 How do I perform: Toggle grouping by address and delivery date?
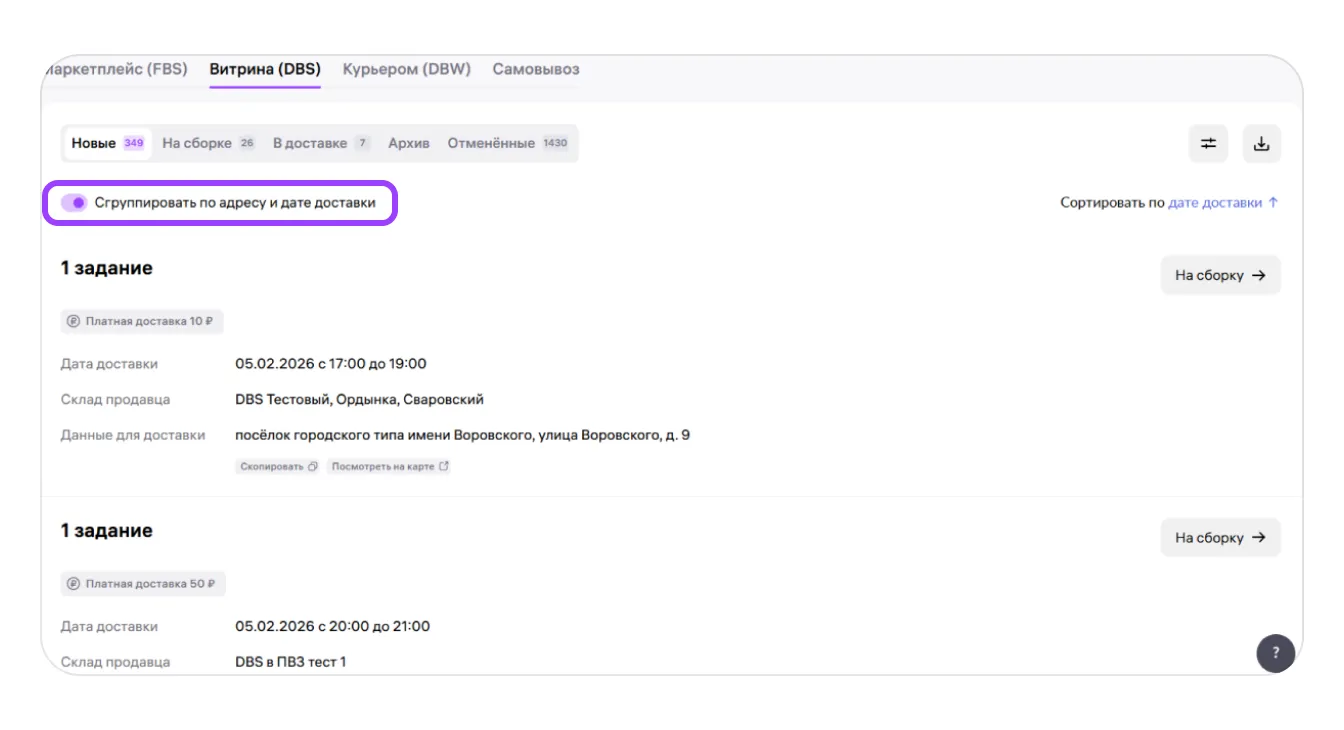coord(74,202)
